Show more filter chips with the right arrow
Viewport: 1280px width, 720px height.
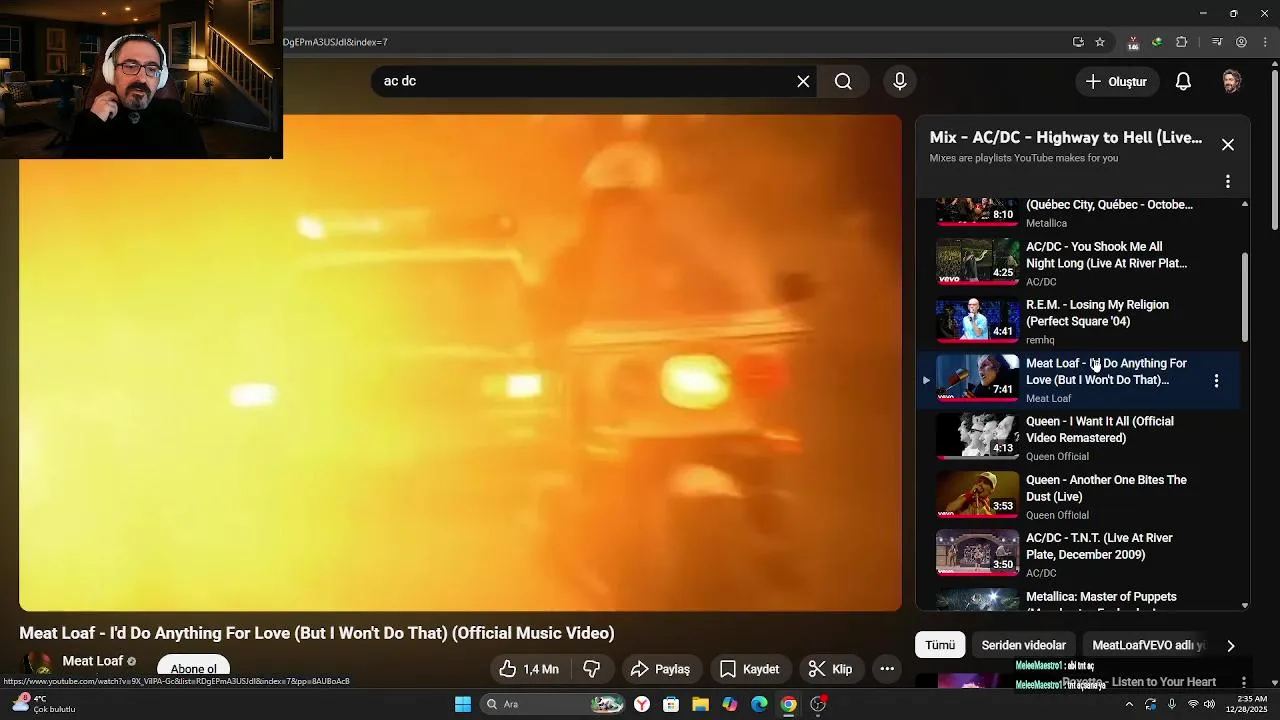click(1231, 646)
